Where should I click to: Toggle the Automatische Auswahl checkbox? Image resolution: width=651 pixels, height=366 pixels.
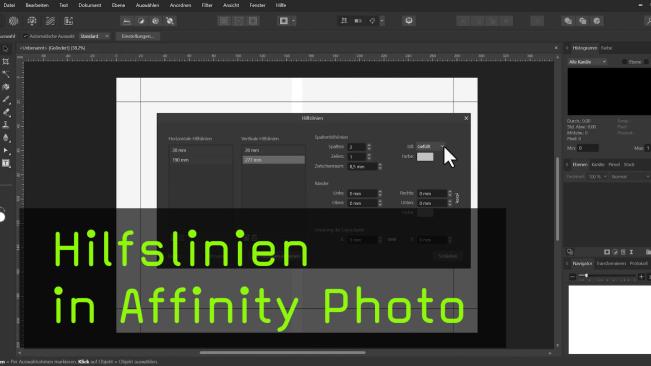[x=26, y=36]
